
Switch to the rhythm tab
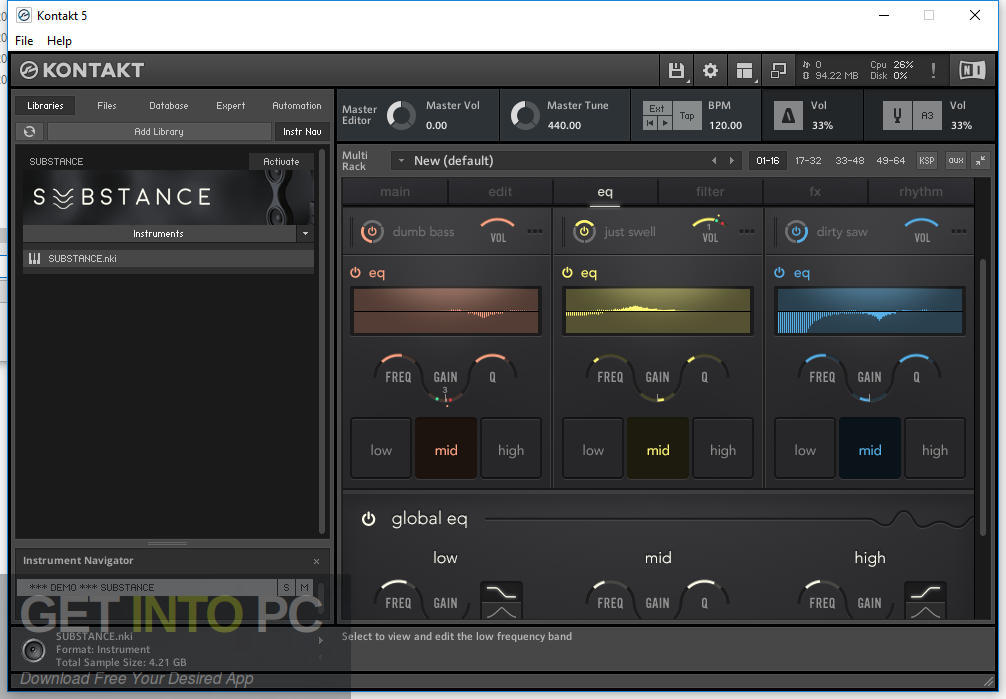point(921,192)
